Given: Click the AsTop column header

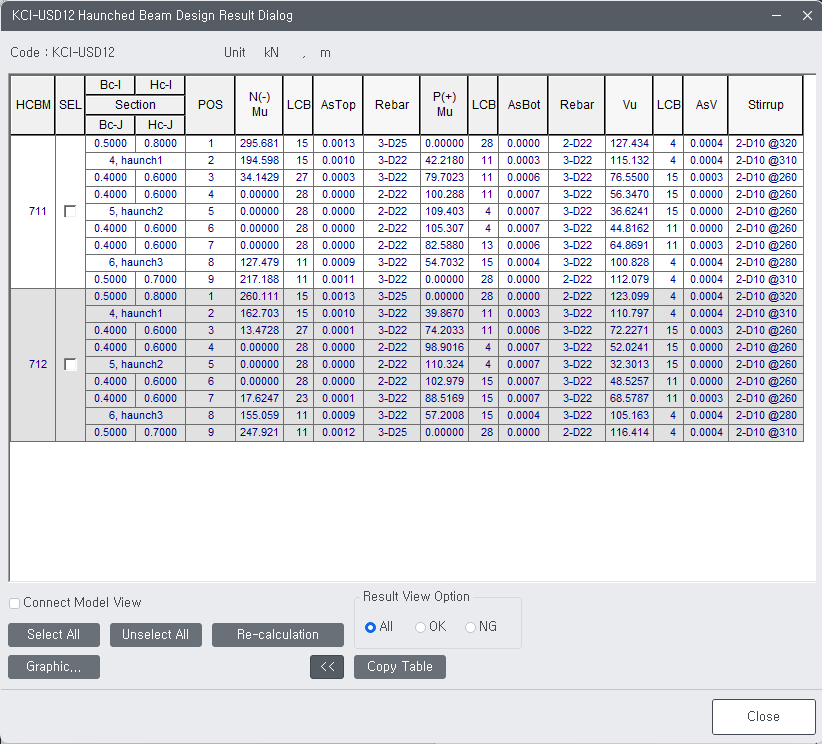Looking at the screenshot, I should (338, 105).
